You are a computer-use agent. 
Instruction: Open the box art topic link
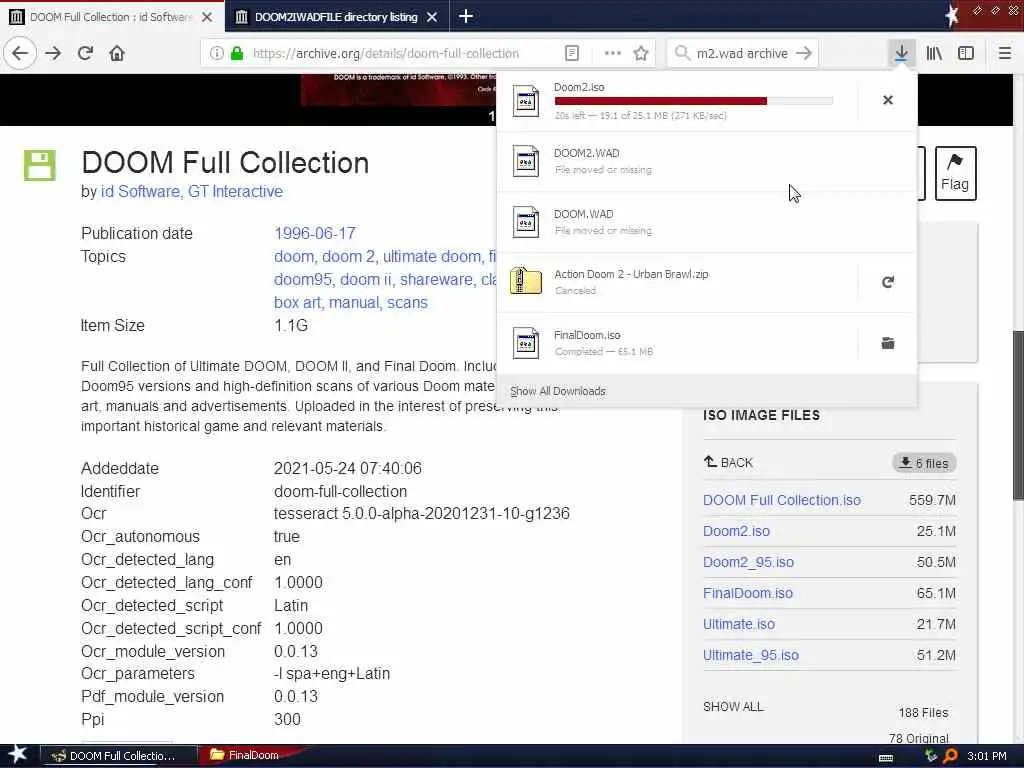point(297,302)
